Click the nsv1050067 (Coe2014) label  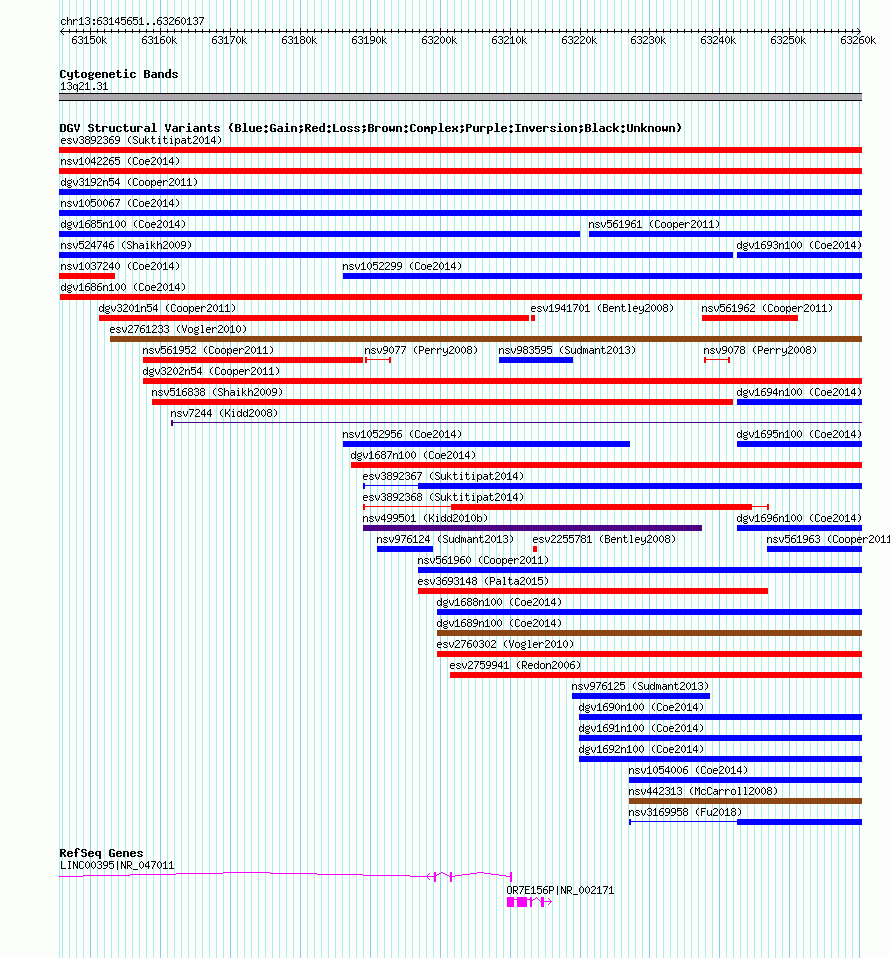click(120, 203)
